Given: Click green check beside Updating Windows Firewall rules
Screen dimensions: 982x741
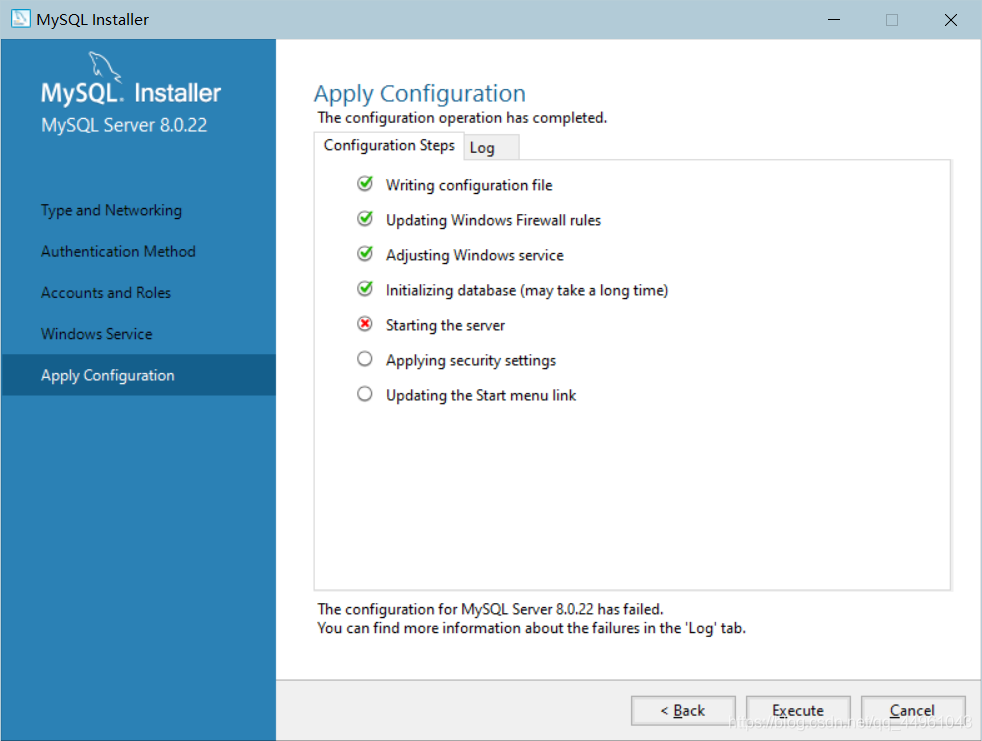Looking at the screenshot, I should coord(364,219).
